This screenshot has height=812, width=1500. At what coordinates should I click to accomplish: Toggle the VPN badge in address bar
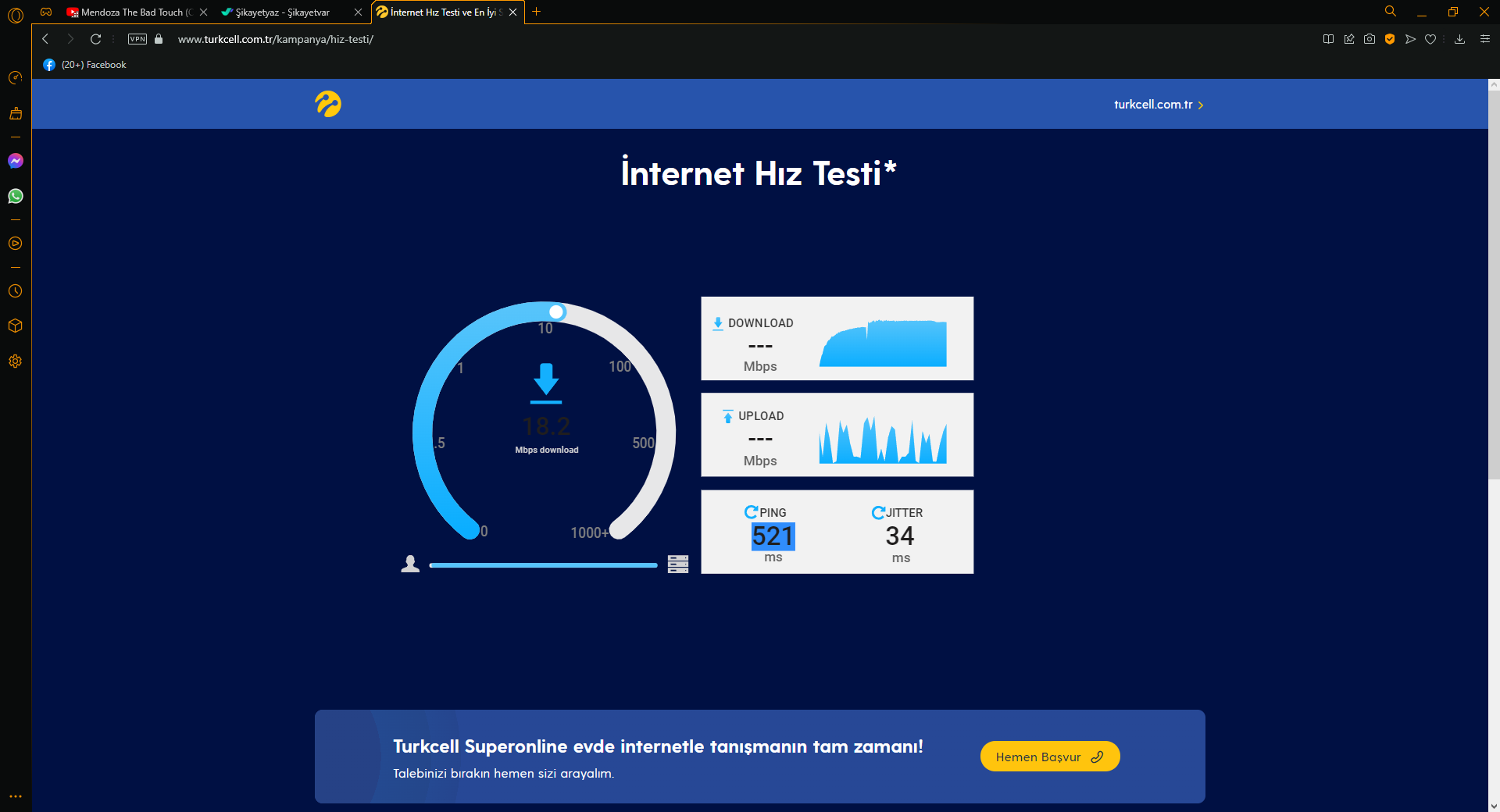click(x=137, y=39)
